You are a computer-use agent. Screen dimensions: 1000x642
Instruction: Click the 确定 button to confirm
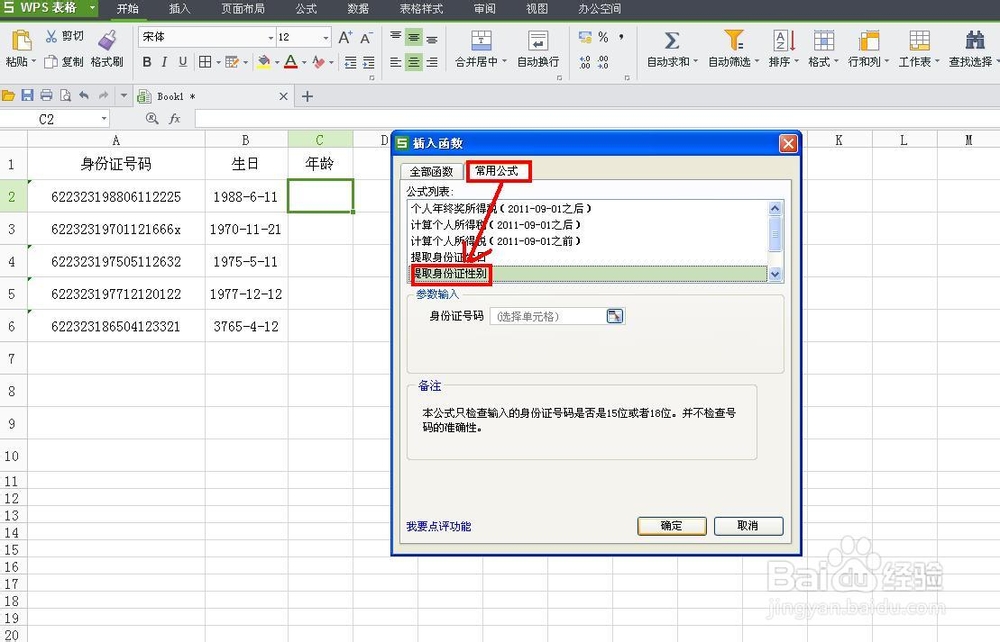pos(670,526)
